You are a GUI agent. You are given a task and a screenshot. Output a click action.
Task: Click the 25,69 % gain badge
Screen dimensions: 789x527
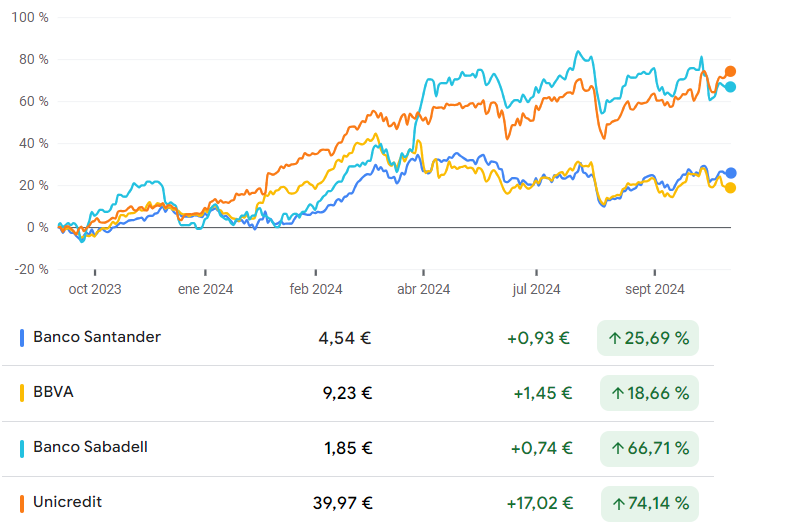point(648,338)
